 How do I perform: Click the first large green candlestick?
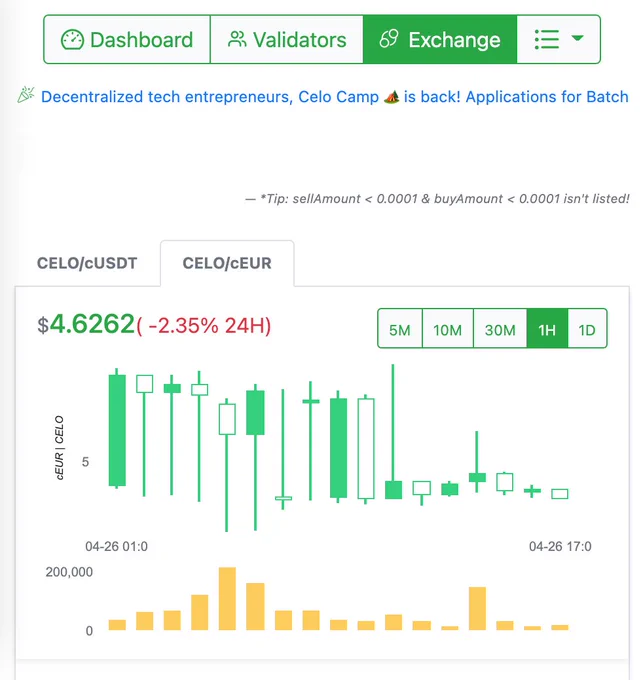[x=117, y=430]
